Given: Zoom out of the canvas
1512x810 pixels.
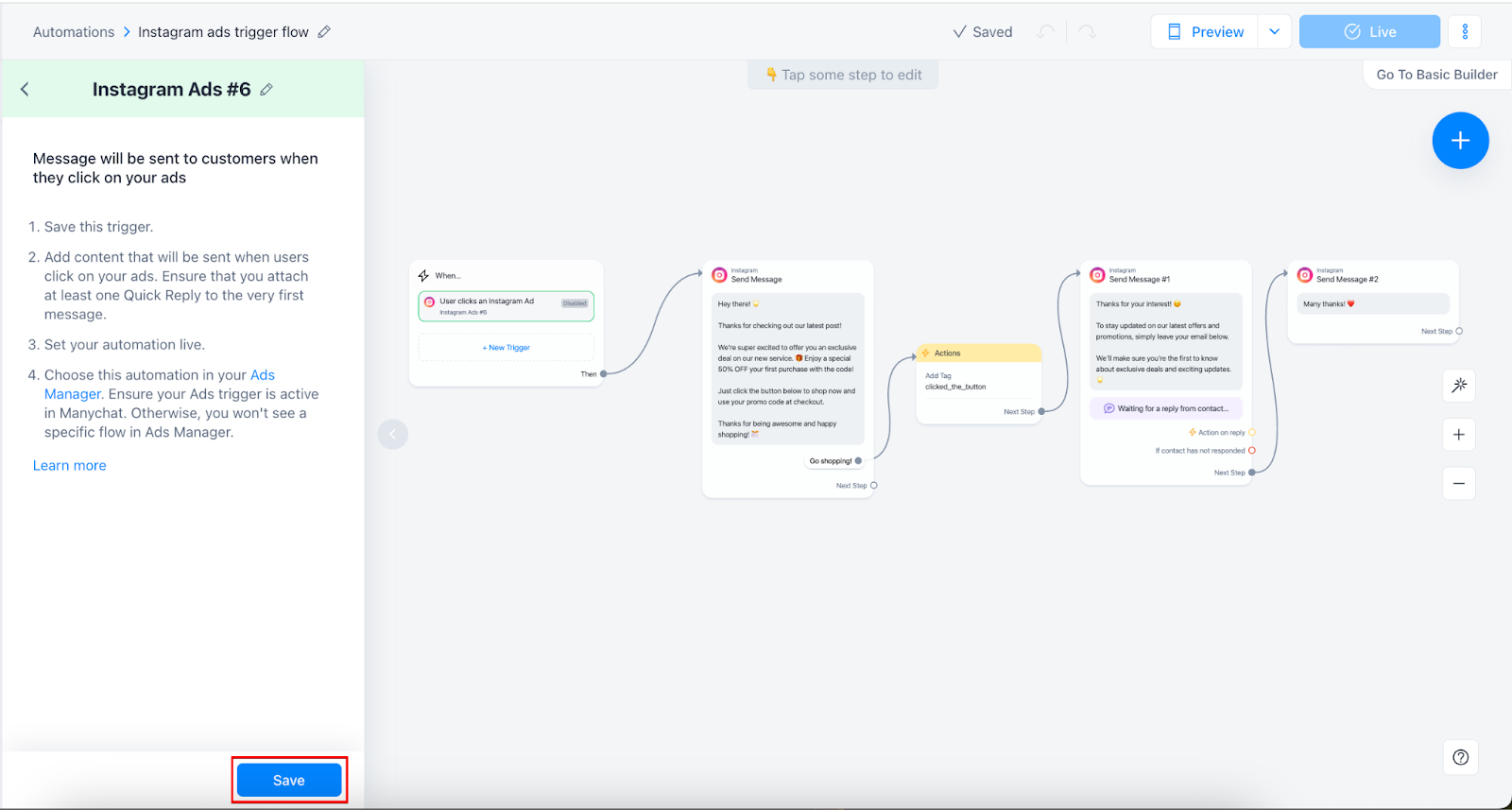Looking at the screenshot, I should [1459, 484].
